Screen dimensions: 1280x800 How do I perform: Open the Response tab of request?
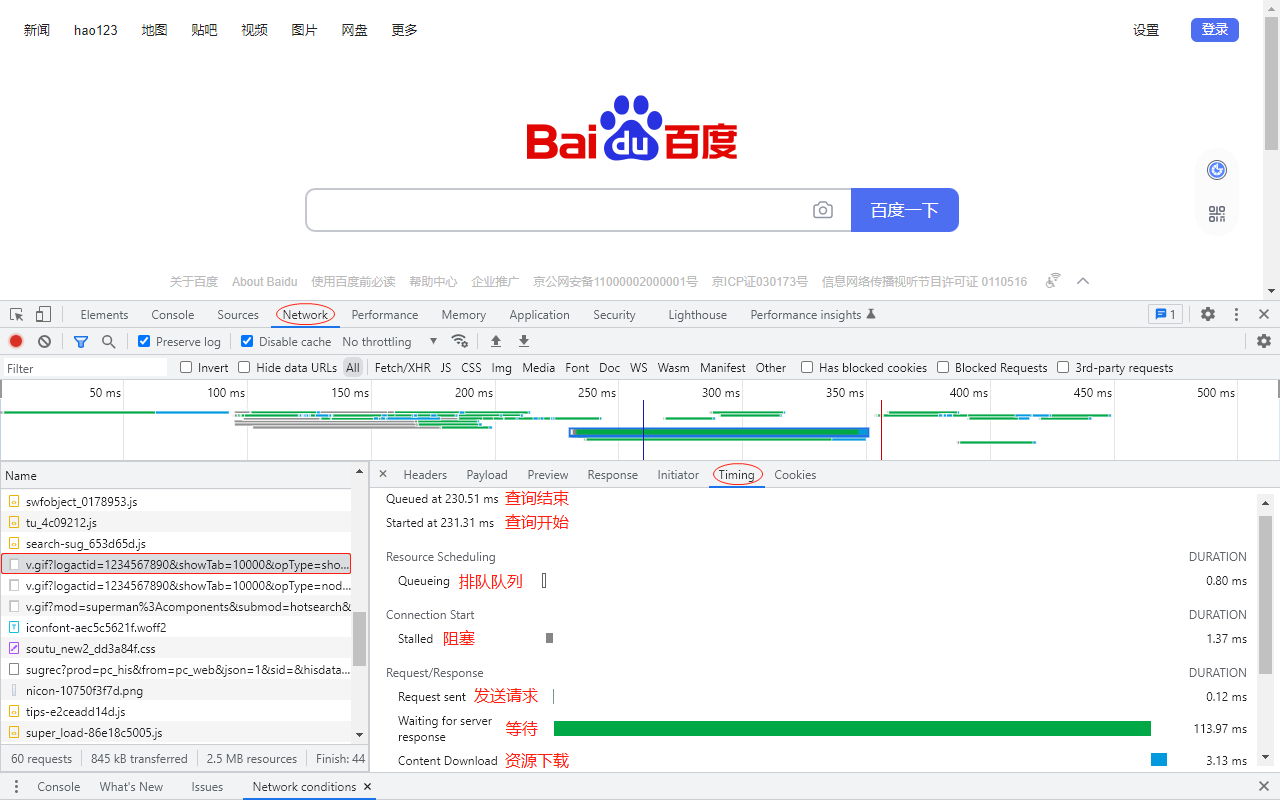tap(612, 474)
